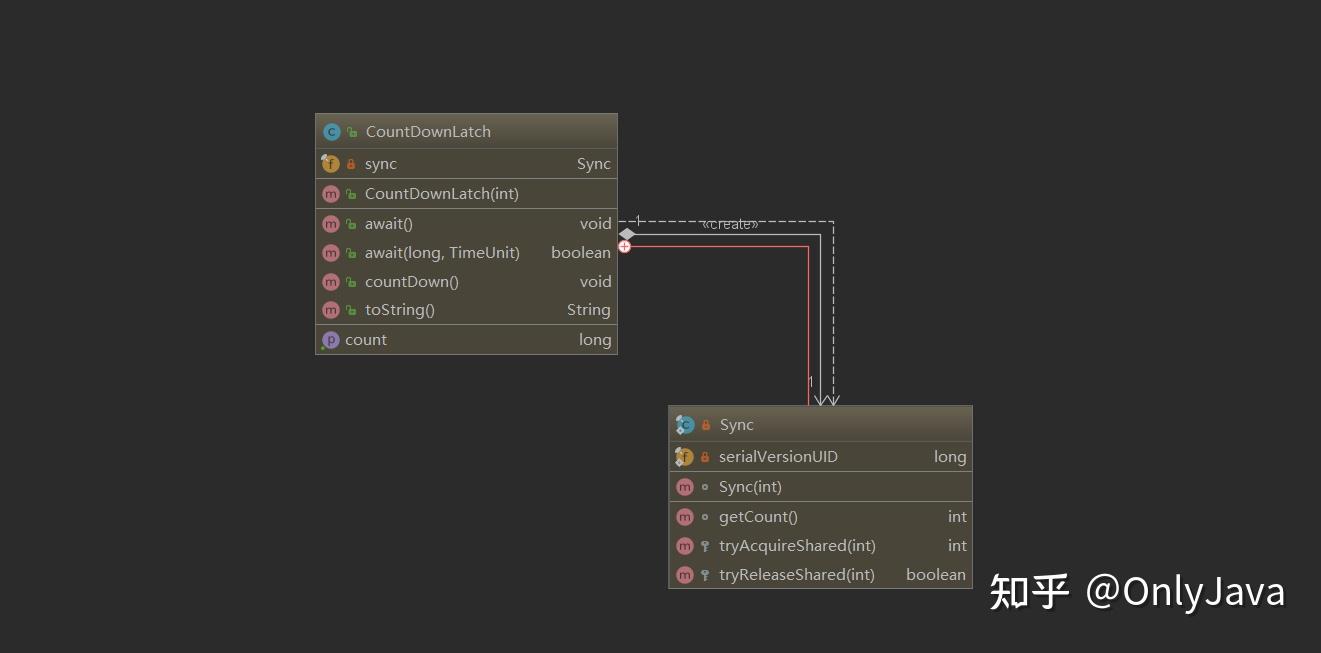
Task: Click the long type of serialVersionUID
Action: [950, 457]
